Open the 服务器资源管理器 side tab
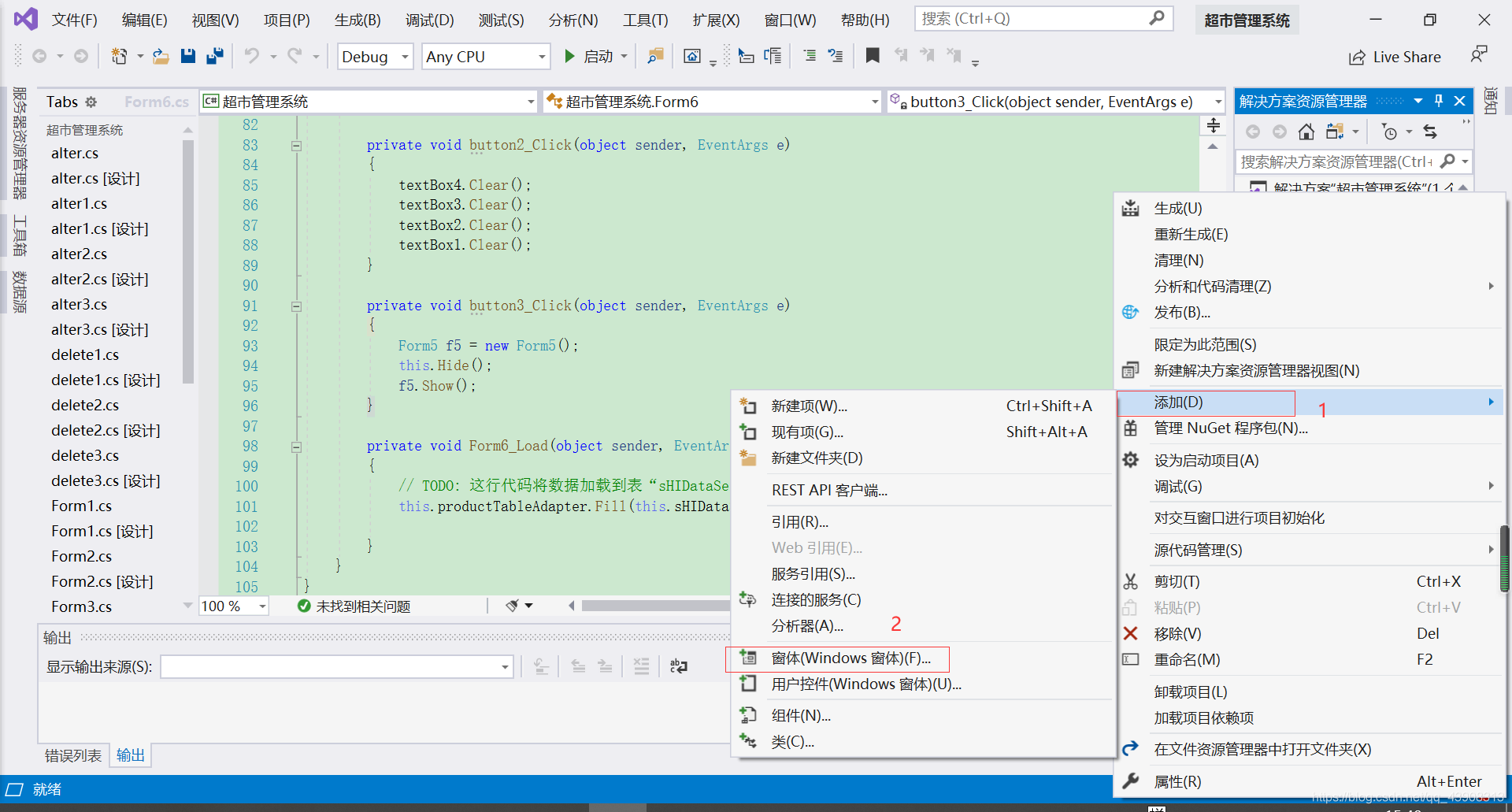This screenshot has width=1512, height=812. point(20,143)
